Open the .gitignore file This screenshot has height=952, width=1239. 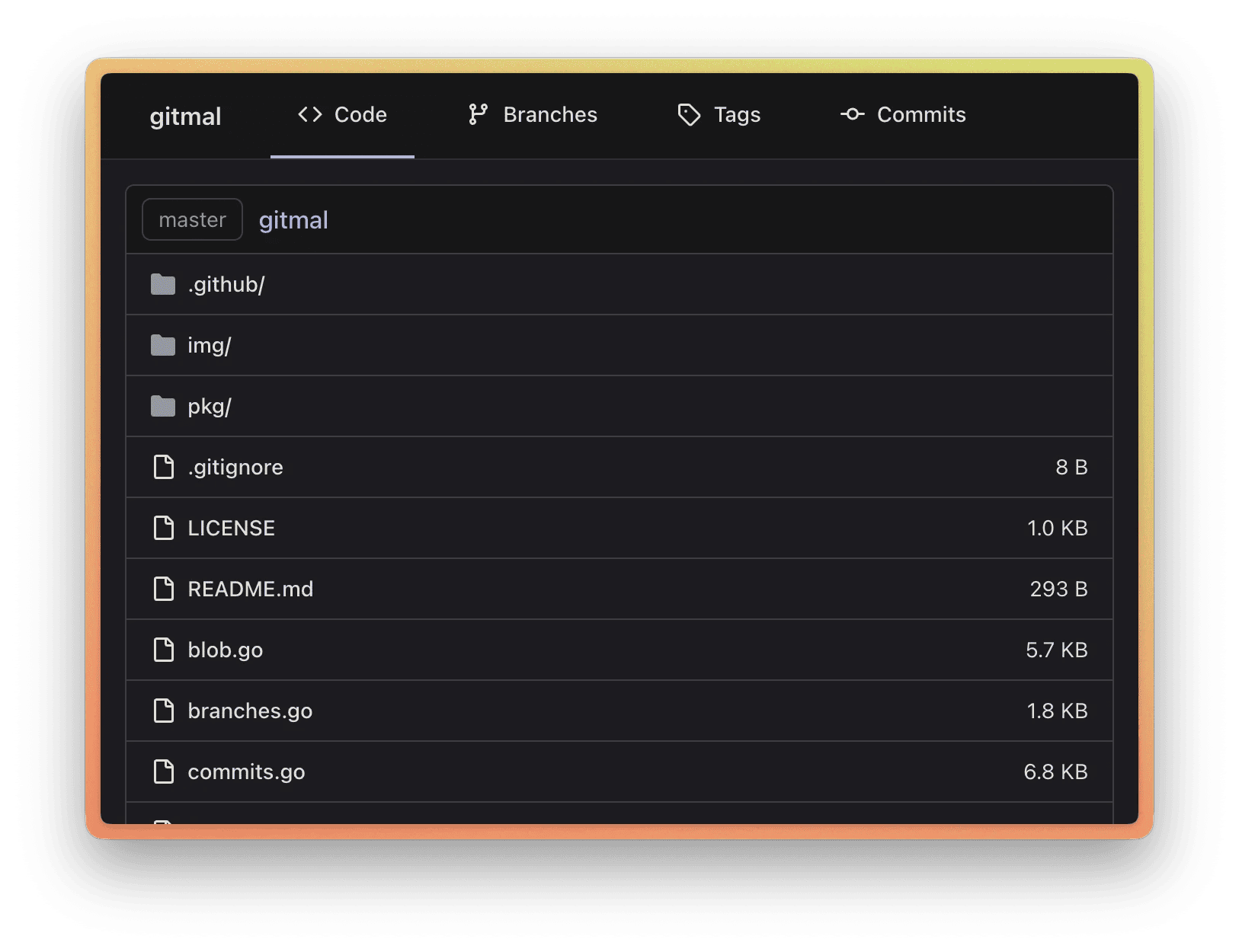pos(235,468)
